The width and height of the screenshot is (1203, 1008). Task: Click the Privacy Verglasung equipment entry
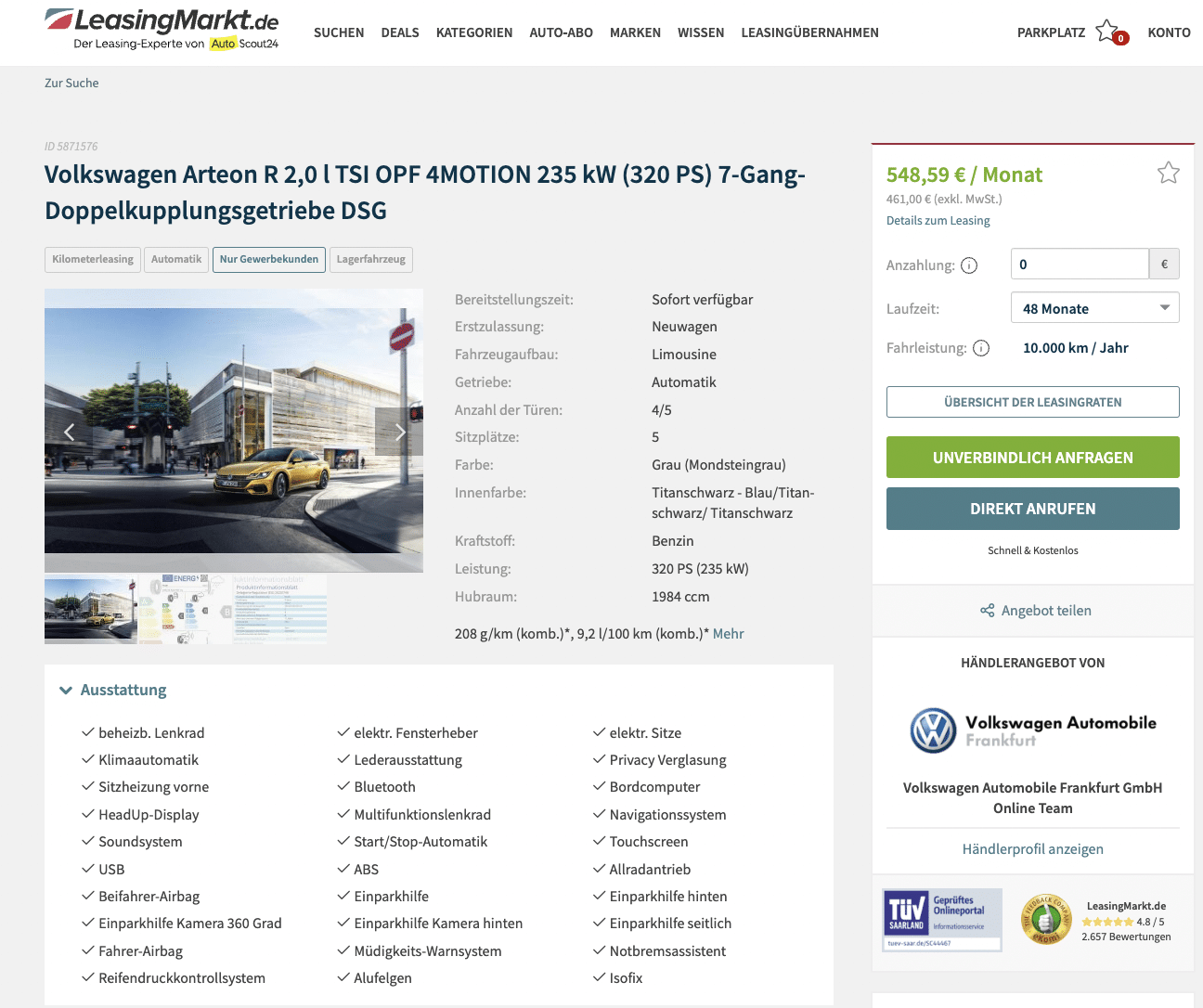tap(668, 760)
